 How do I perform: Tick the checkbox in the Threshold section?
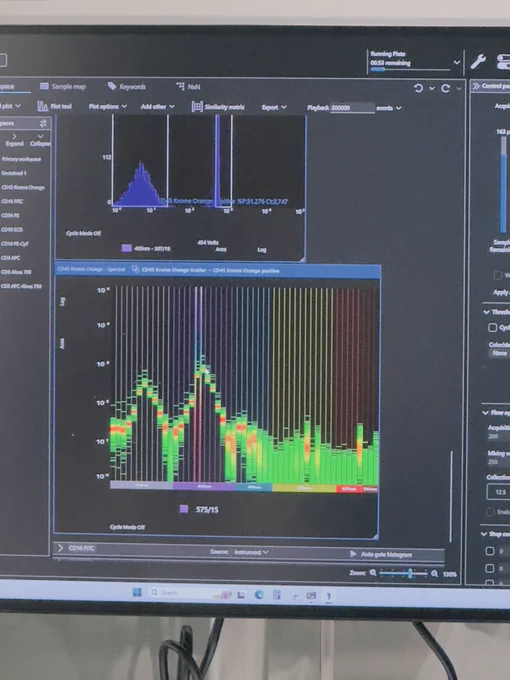[492, 327]
